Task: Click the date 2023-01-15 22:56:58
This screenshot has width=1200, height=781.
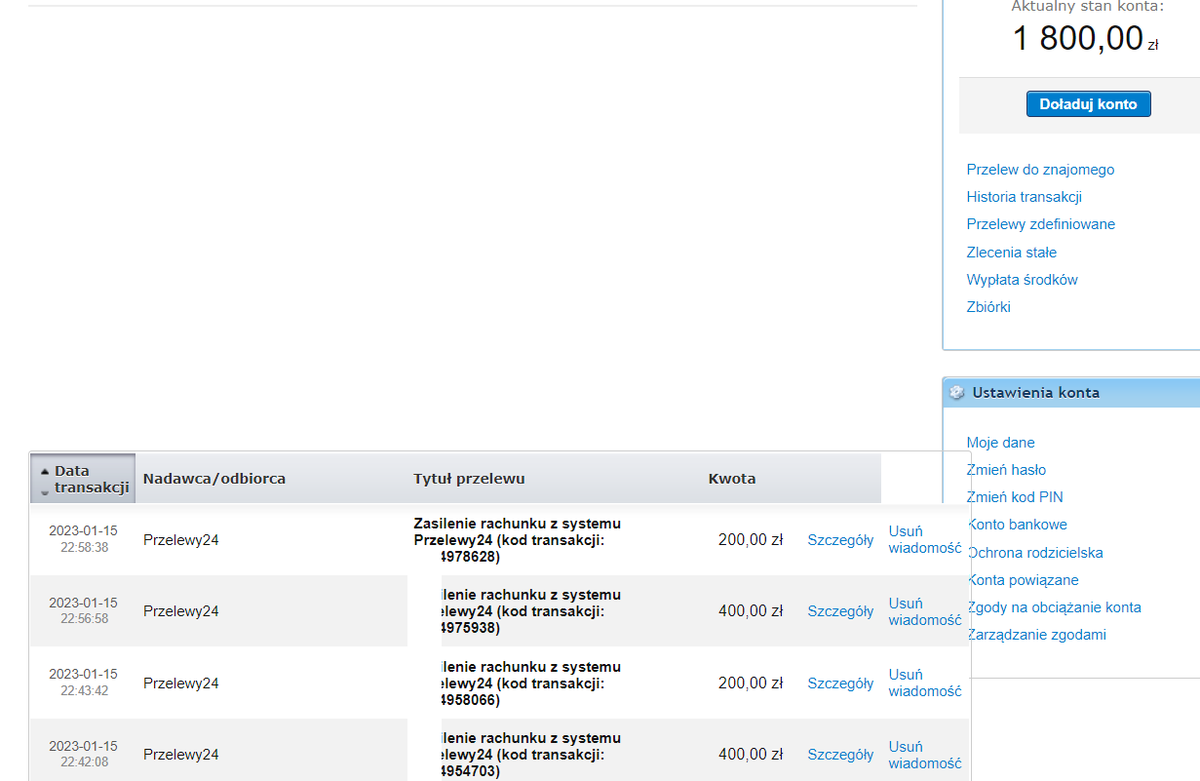Action: [83, 611]
